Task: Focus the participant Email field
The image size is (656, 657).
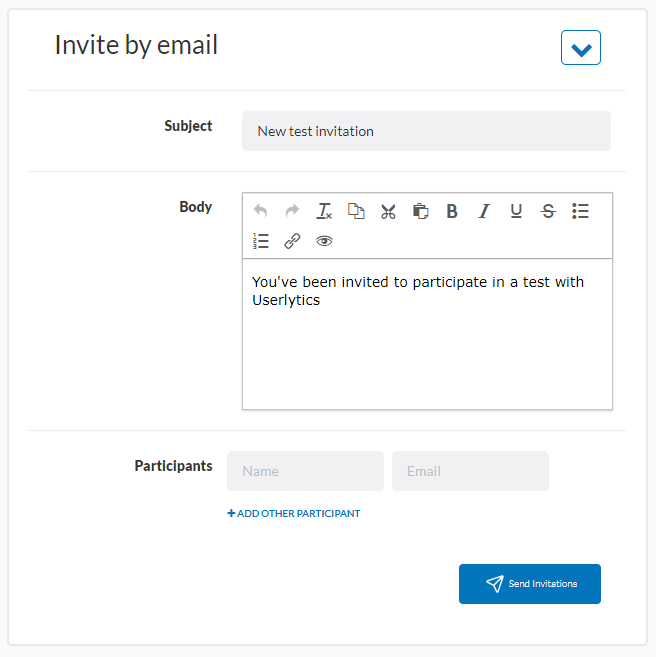Action: click(x=470, y=471)
